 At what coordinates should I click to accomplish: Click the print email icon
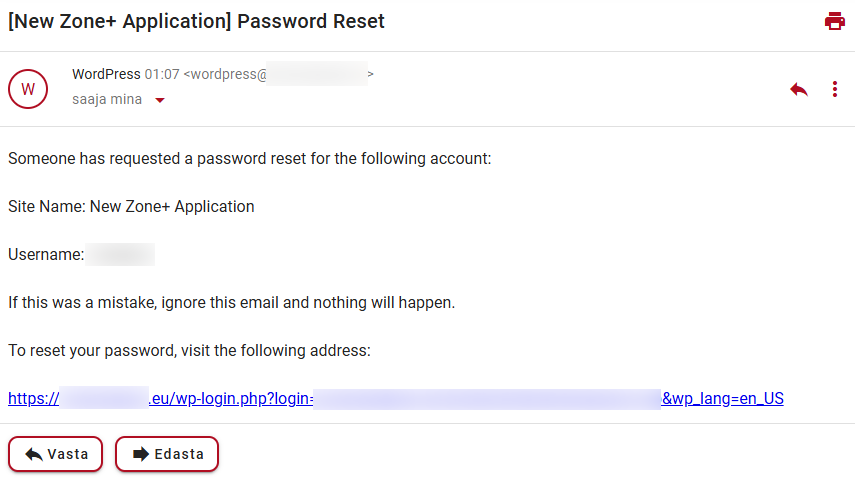coord(835,21)
